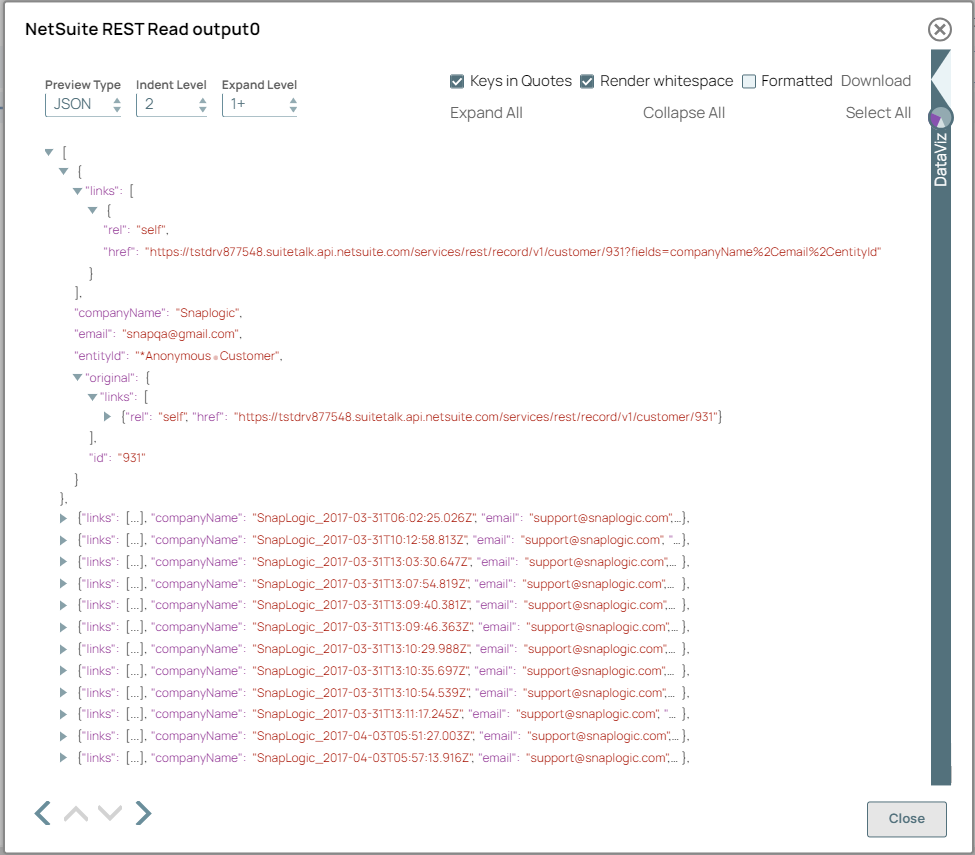Image resolution: width=975 pixels, height=855 pixels.
Task: Close the preview using the Close button
Action: (906, 819)
